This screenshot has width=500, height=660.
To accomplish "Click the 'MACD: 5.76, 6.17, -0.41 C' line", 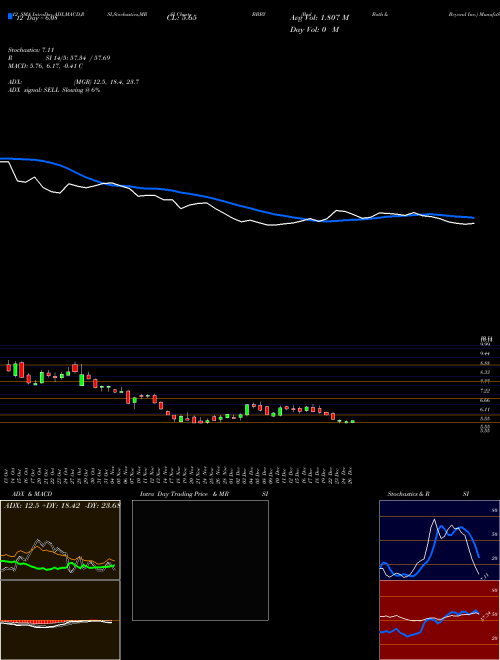I will pos(45,66).
